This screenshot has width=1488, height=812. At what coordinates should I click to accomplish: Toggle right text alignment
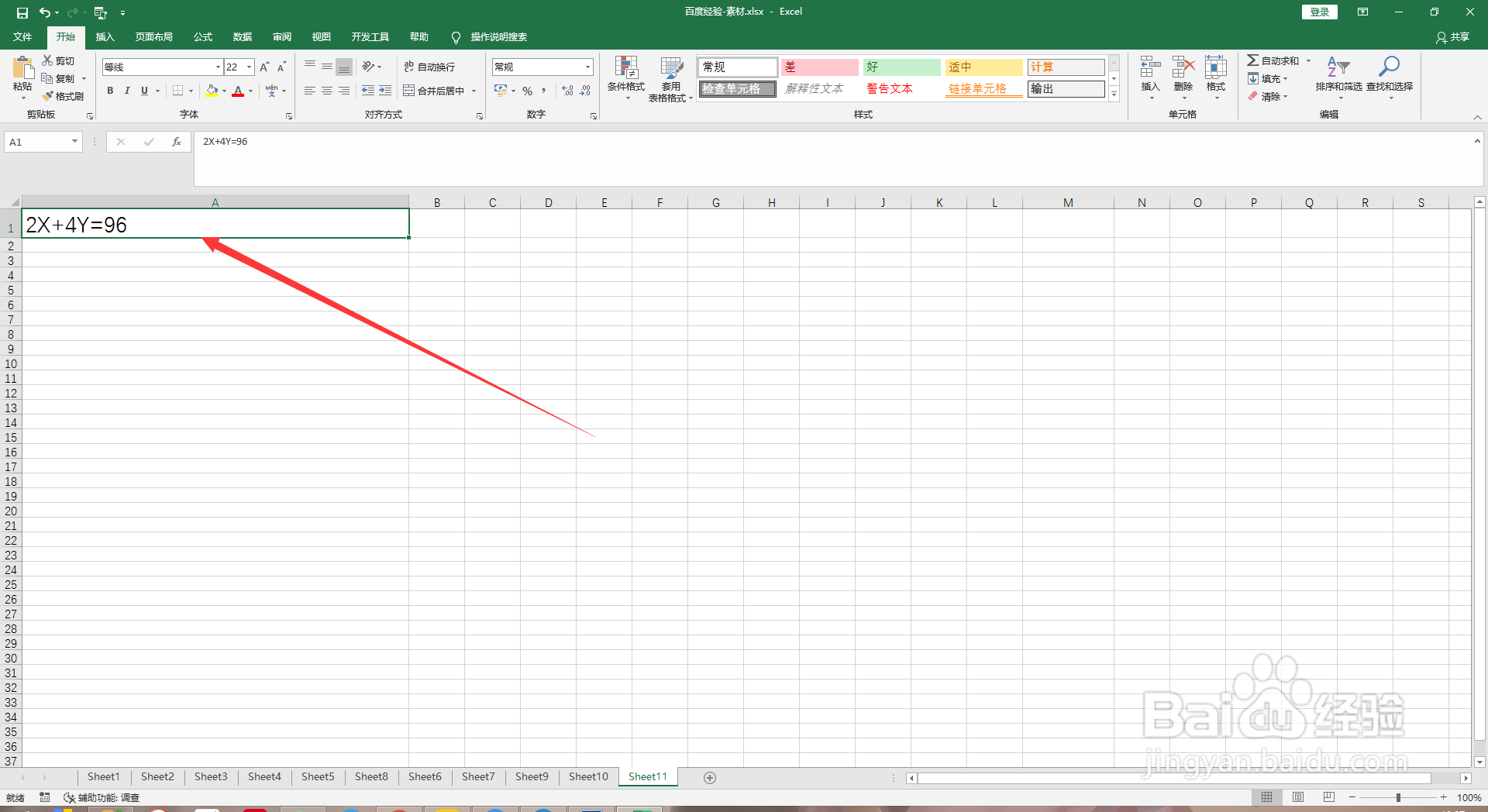(344, 91)
